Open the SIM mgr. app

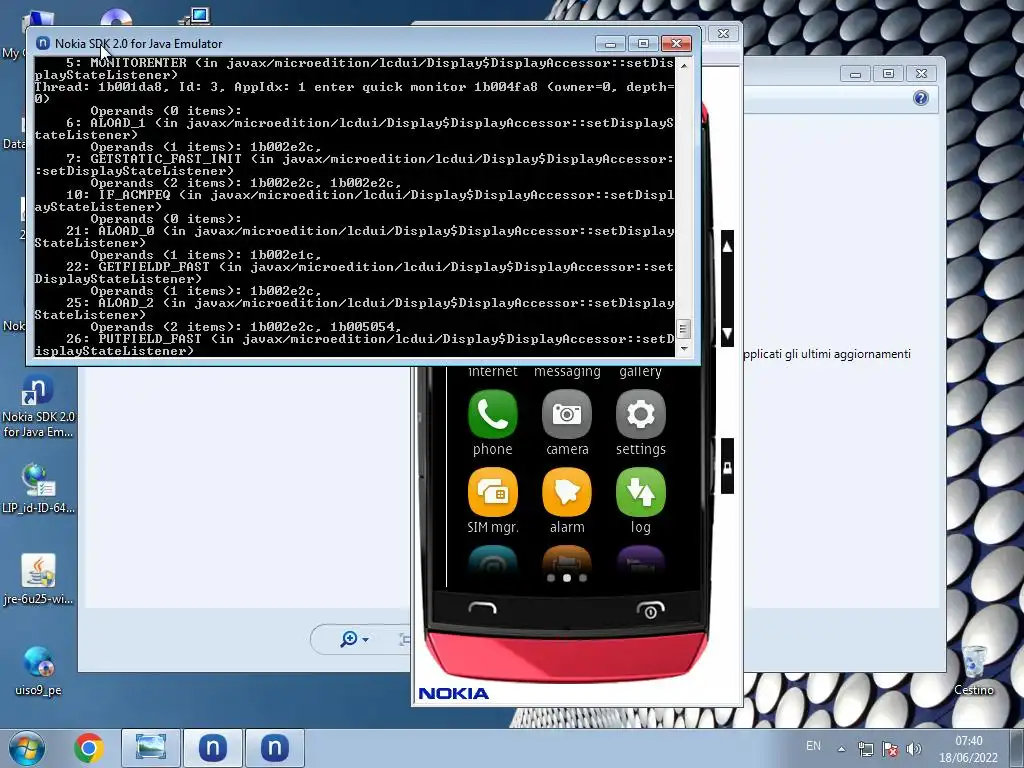tap(492, 492)
